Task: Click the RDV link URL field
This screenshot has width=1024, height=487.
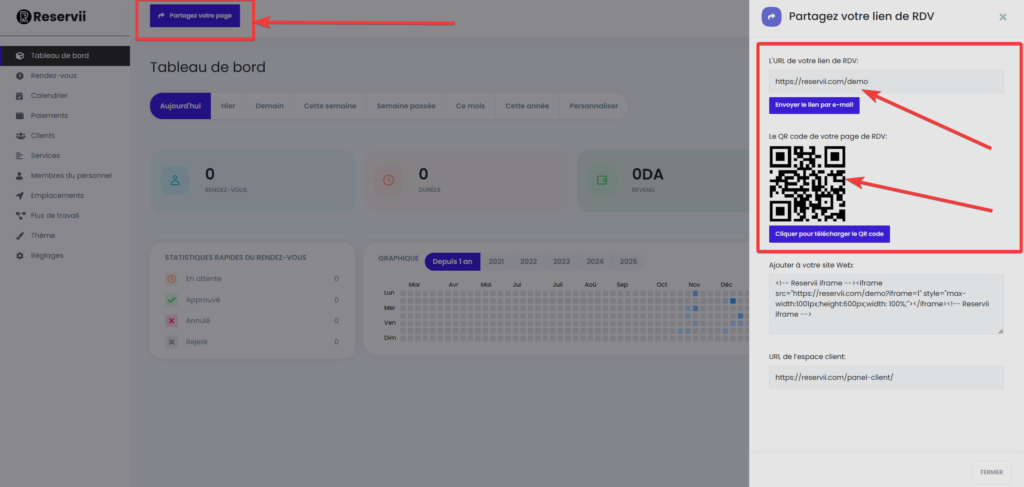Action: tap(886, 82)
